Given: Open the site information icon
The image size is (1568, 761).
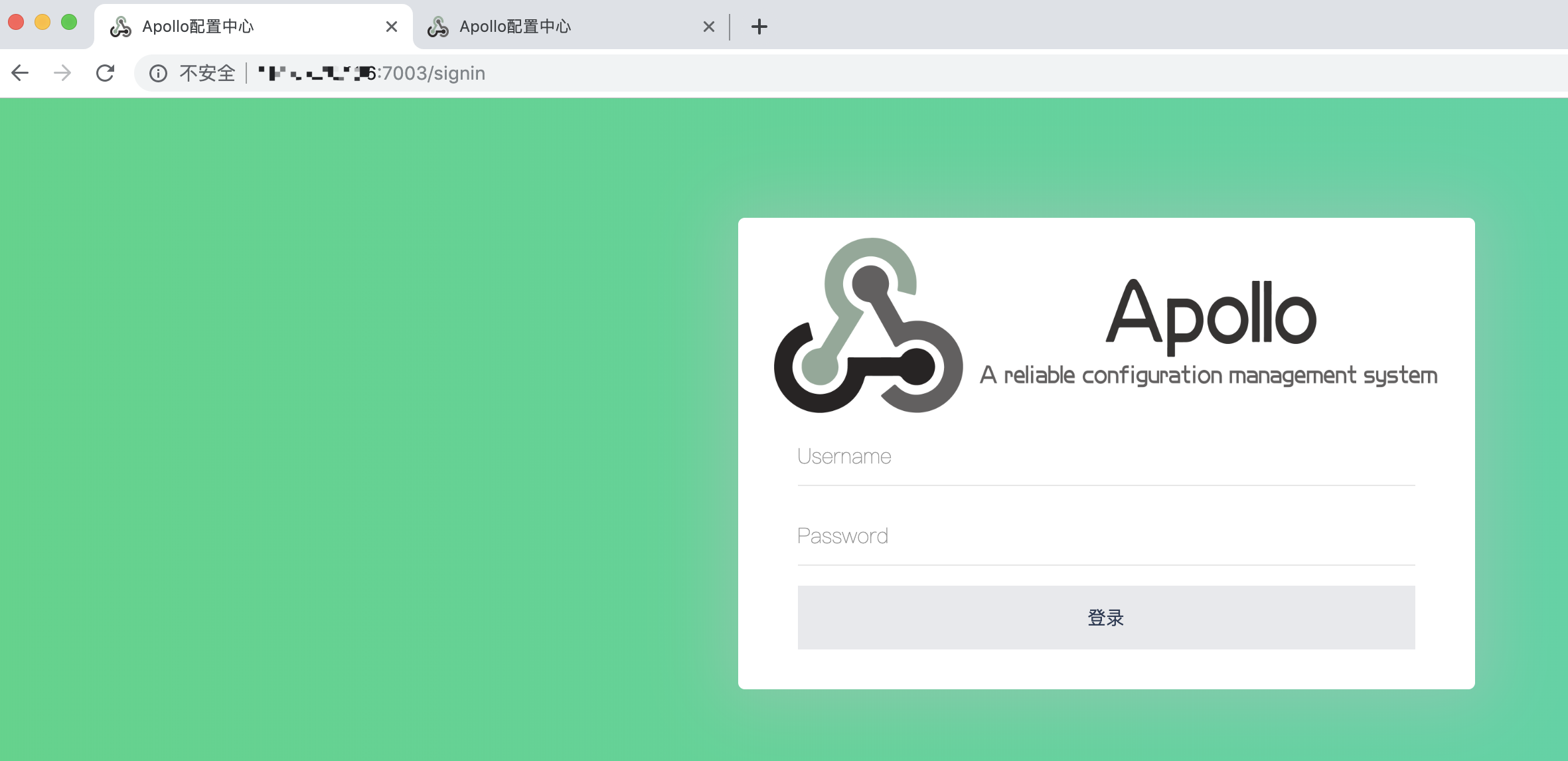Looking at the screenshot, I should point(158,73).
